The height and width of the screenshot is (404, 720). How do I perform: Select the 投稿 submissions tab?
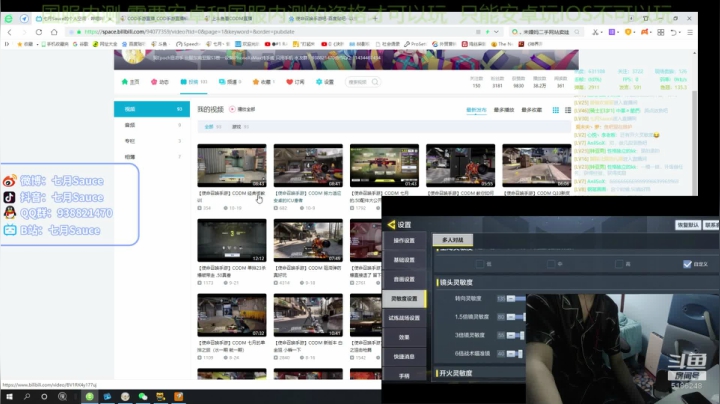tap(193, 82)
